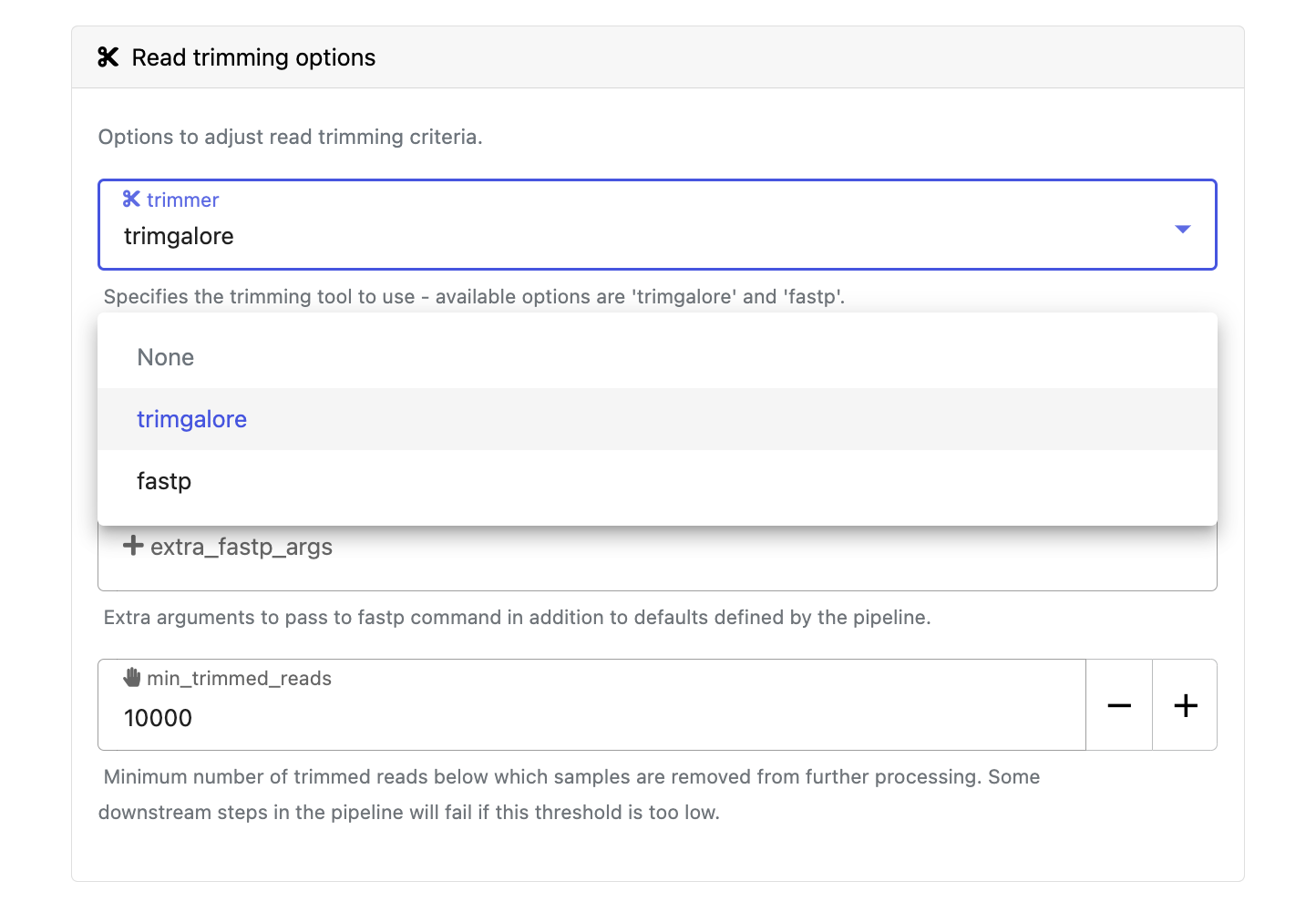The height and width of the screenshot is (902, 1316).
Task: Click the Read trimming options section header
Action: pyautogui.click(x=253, y=56)
